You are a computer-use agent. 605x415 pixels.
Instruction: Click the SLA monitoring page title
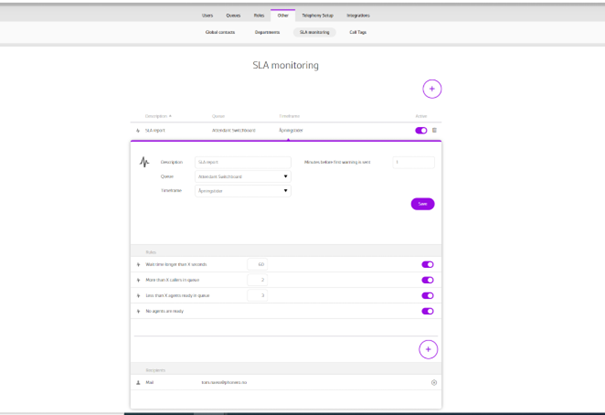click(x=286, y=66)
